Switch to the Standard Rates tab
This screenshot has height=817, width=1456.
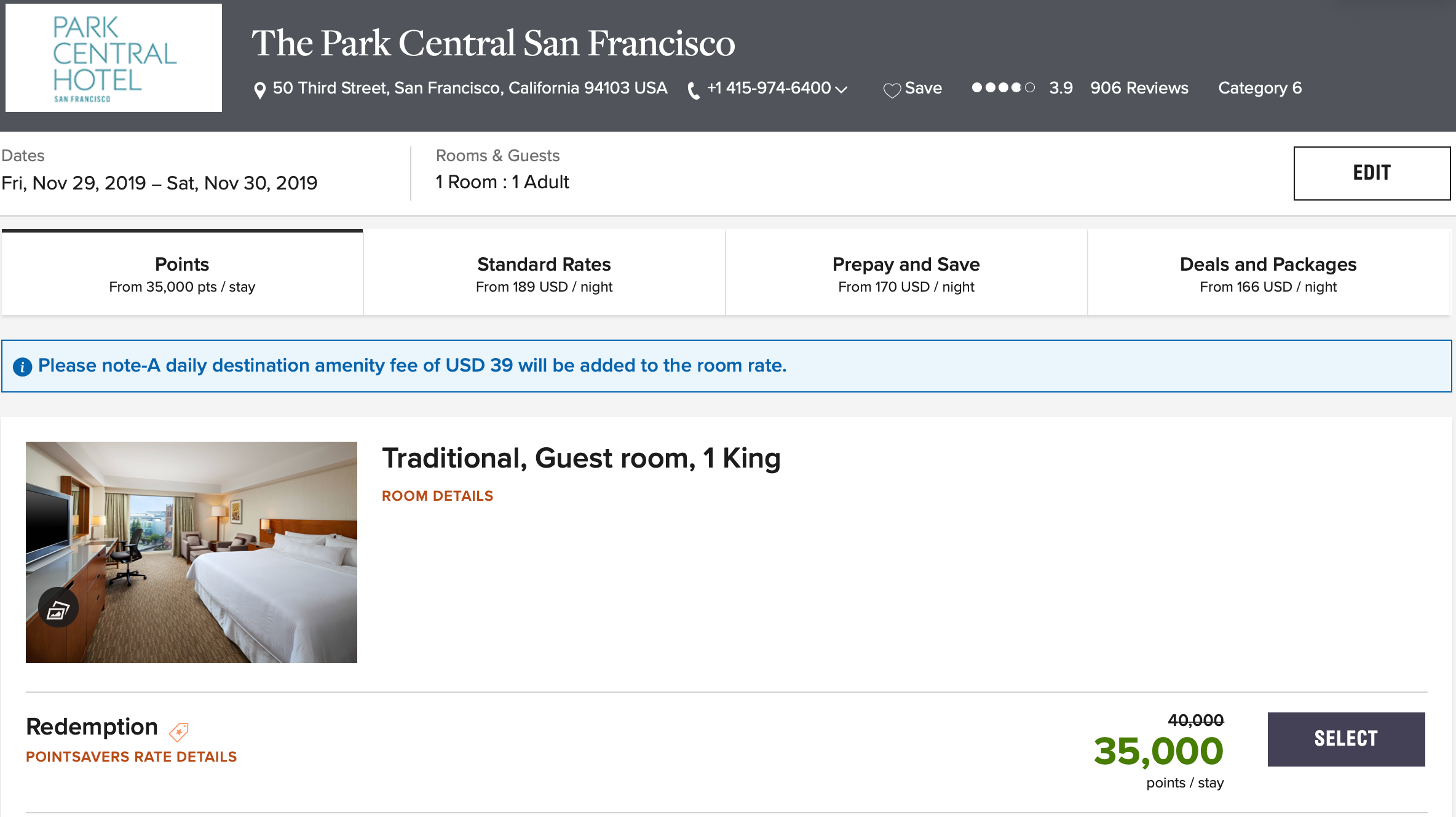click(x=544, y=274)
